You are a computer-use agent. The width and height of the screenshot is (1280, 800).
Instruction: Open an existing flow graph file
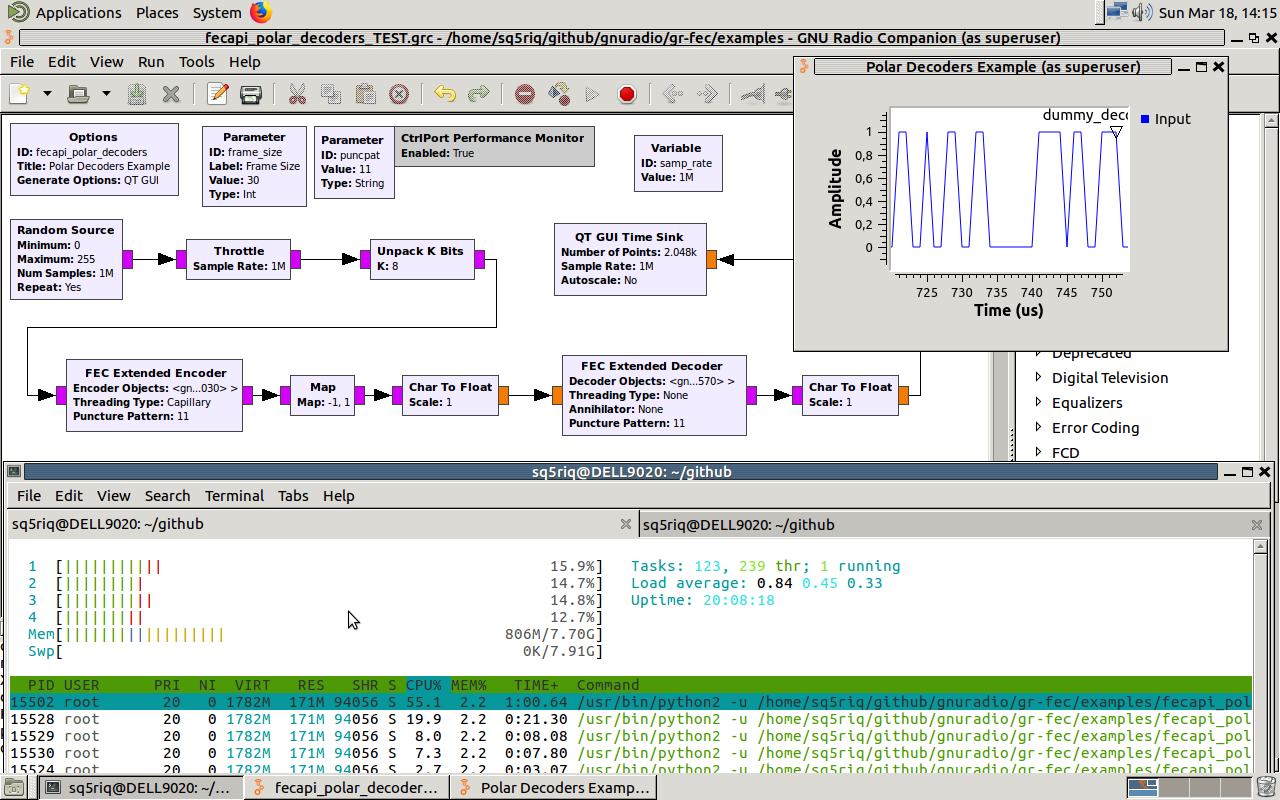(79, 94)
